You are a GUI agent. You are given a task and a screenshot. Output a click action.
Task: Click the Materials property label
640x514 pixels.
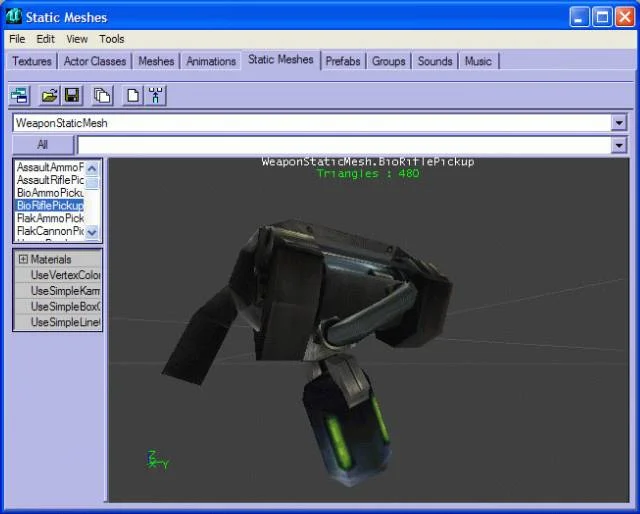click(51, 259)
